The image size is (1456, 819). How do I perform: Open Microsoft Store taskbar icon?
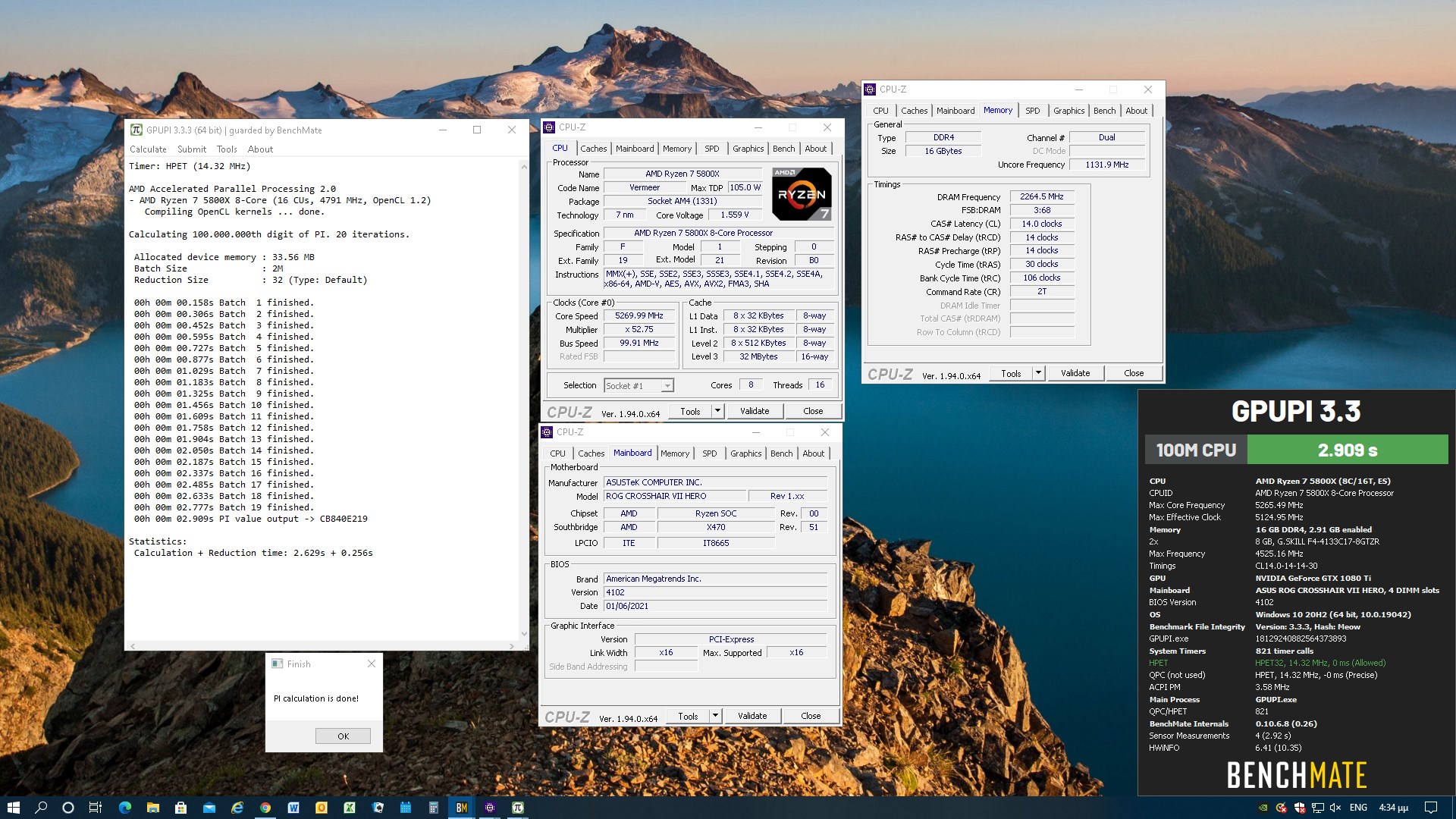tap(180, 808)
